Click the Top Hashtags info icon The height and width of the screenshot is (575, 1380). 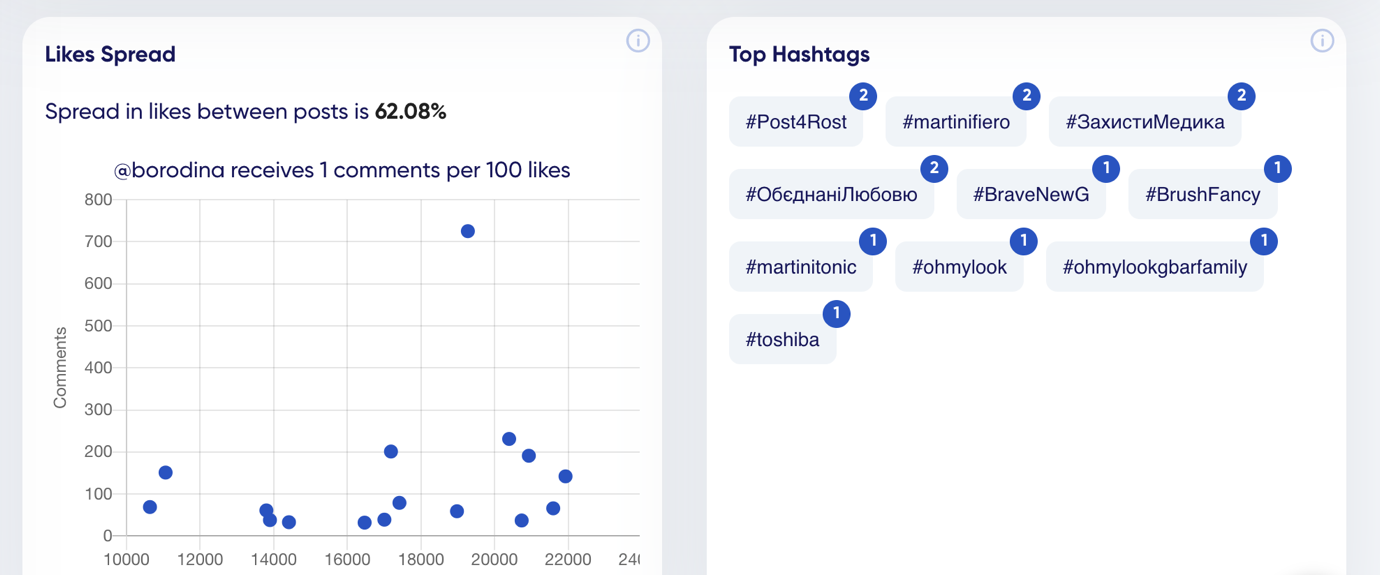point(1322,41)
